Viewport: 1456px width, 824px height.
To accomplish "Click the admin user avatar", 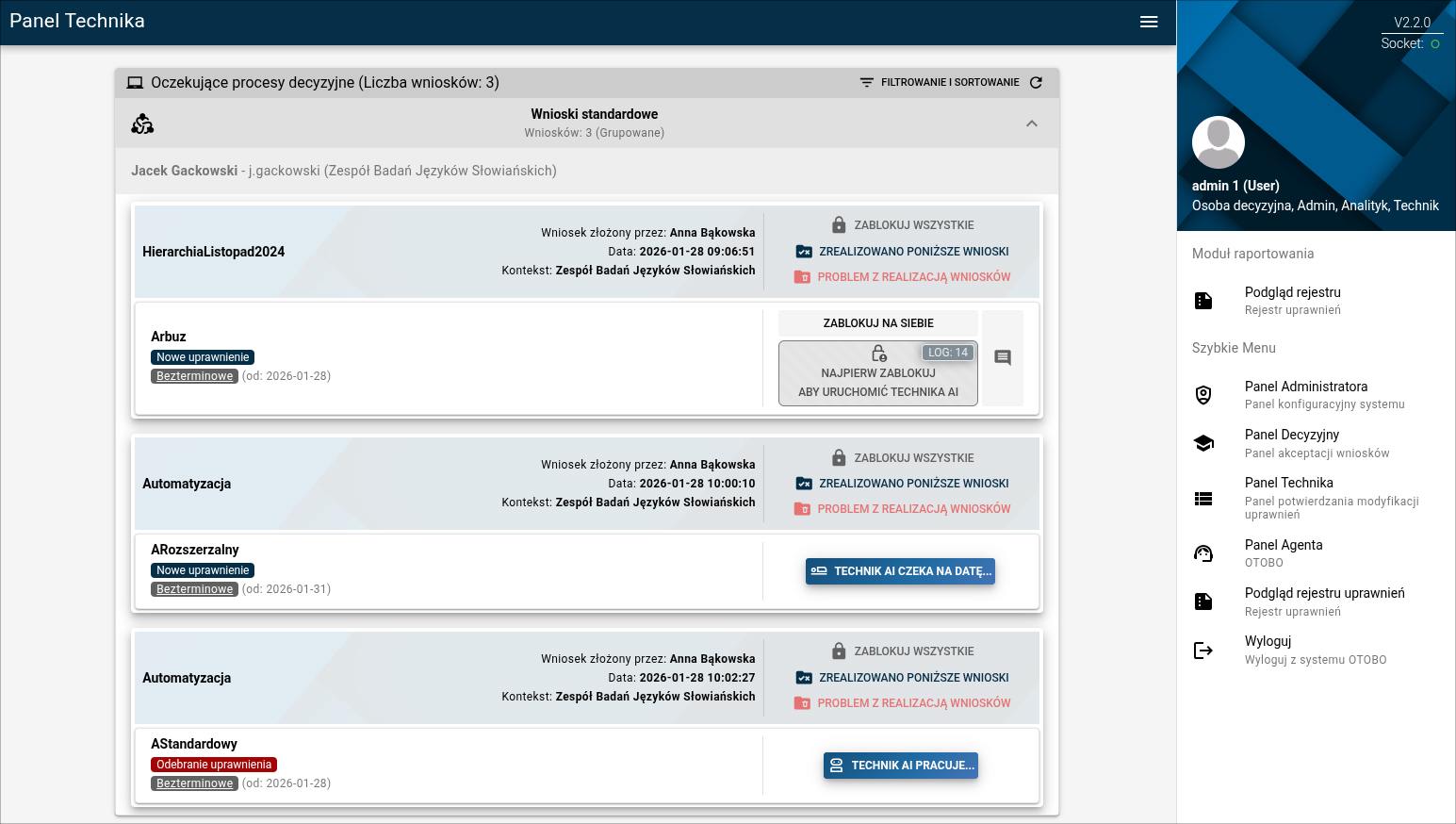I will click(x=1218, y=142).
